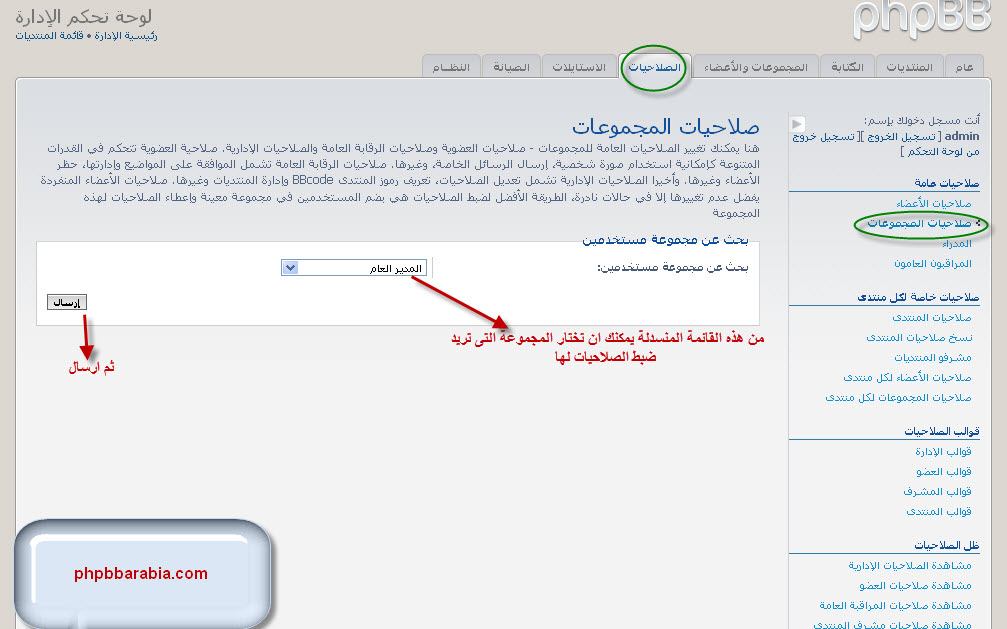Open قوالب المنتدى in the sidebar
The width and height of the screenshot is (1007, 629).
point(939,511)
